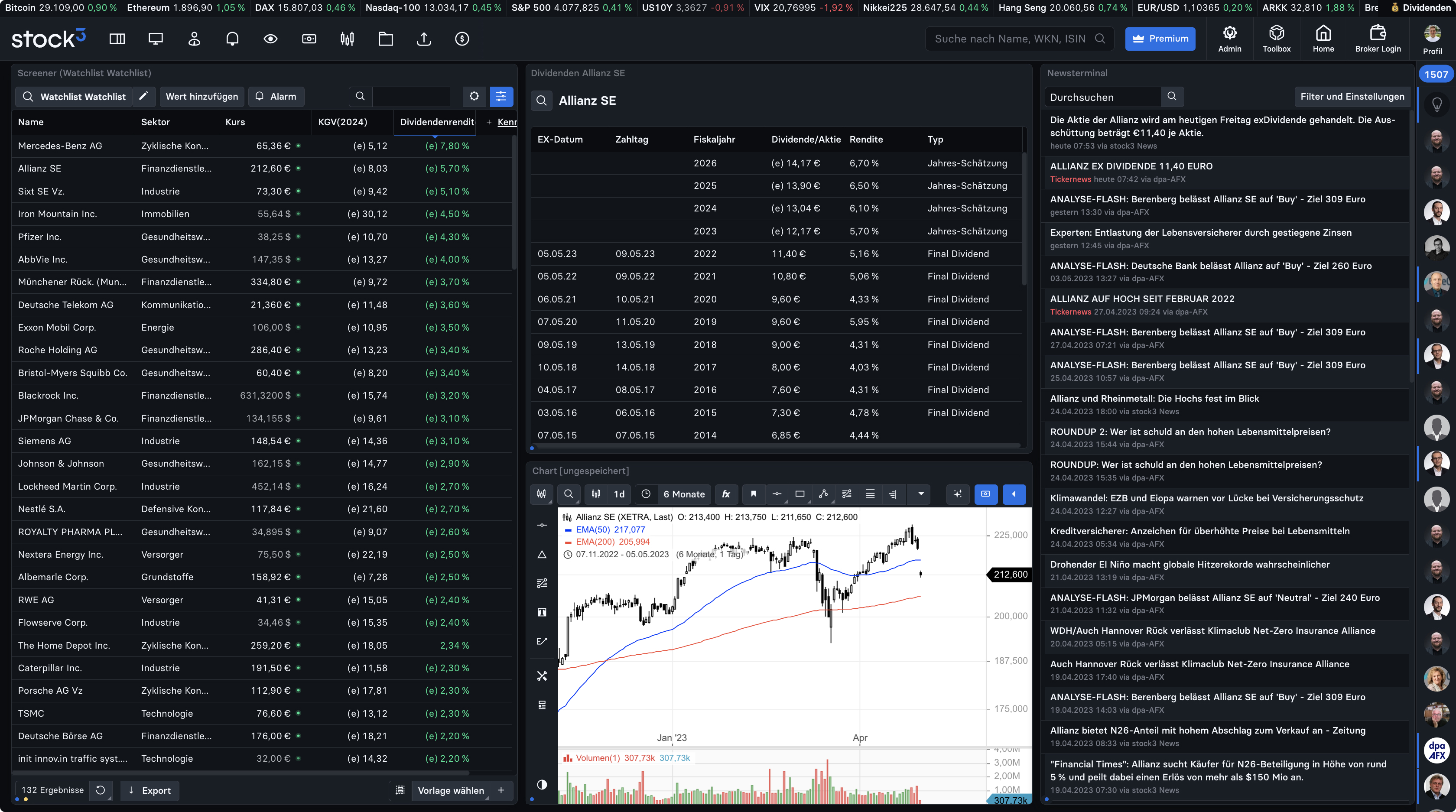
Task: Select horizontal line drawing tool in toolbar
Action: (777, 494)
